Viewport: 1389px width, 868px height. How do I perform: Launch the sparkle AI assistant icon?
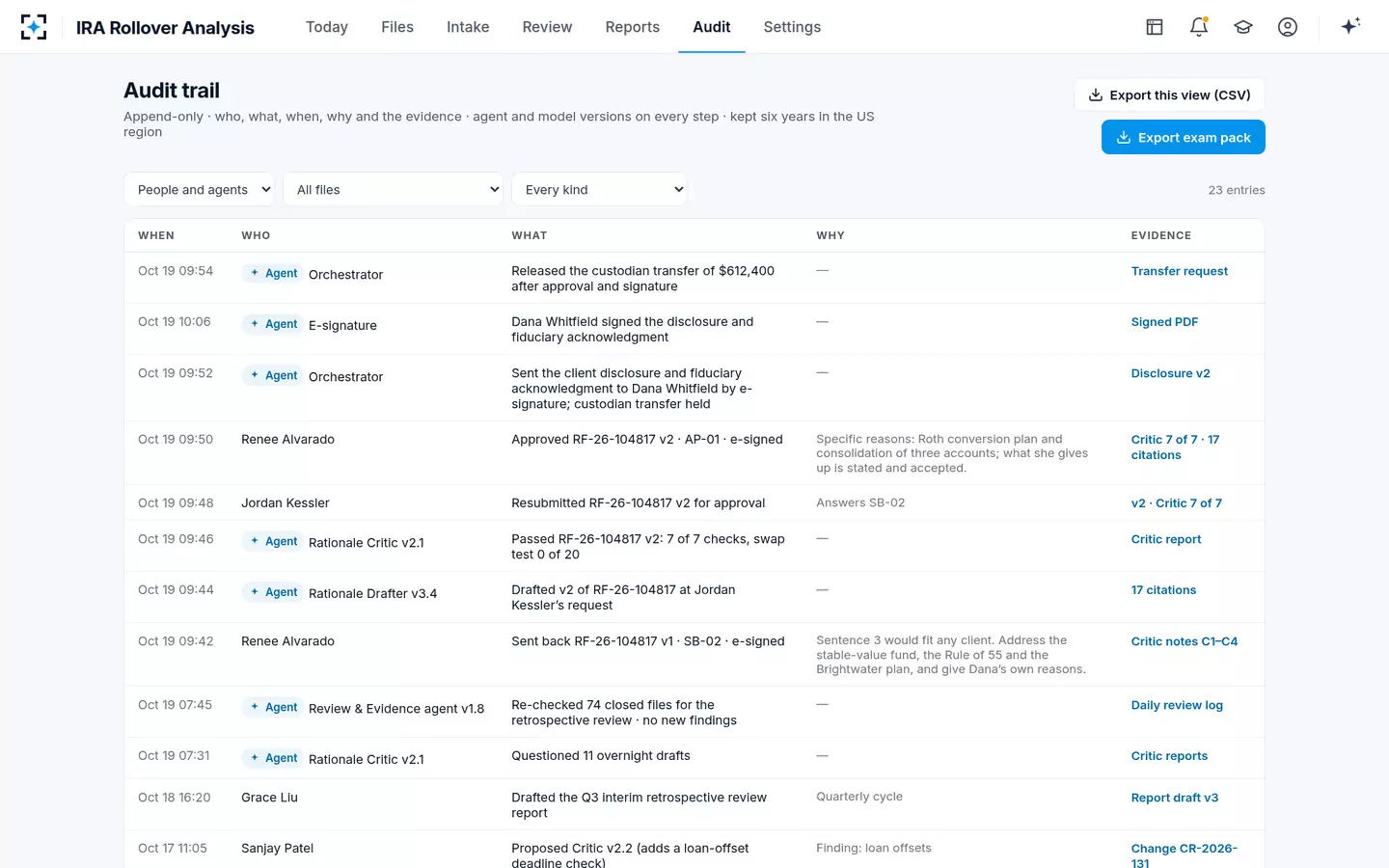pos(1350,26)
